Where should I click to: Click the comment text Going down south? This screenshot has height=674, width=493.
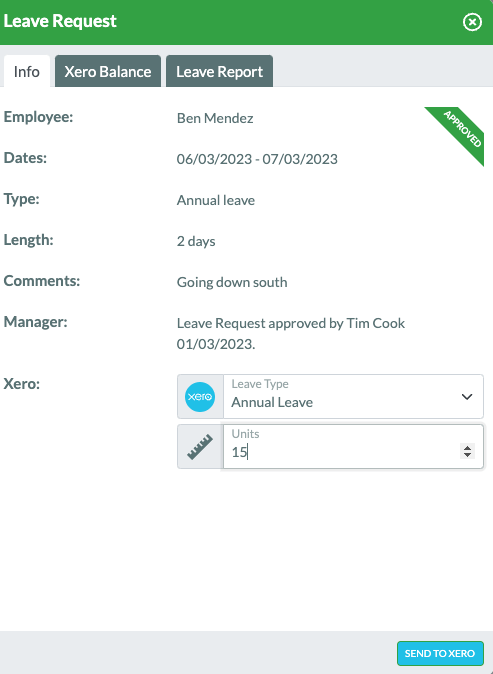pos(232,282)
